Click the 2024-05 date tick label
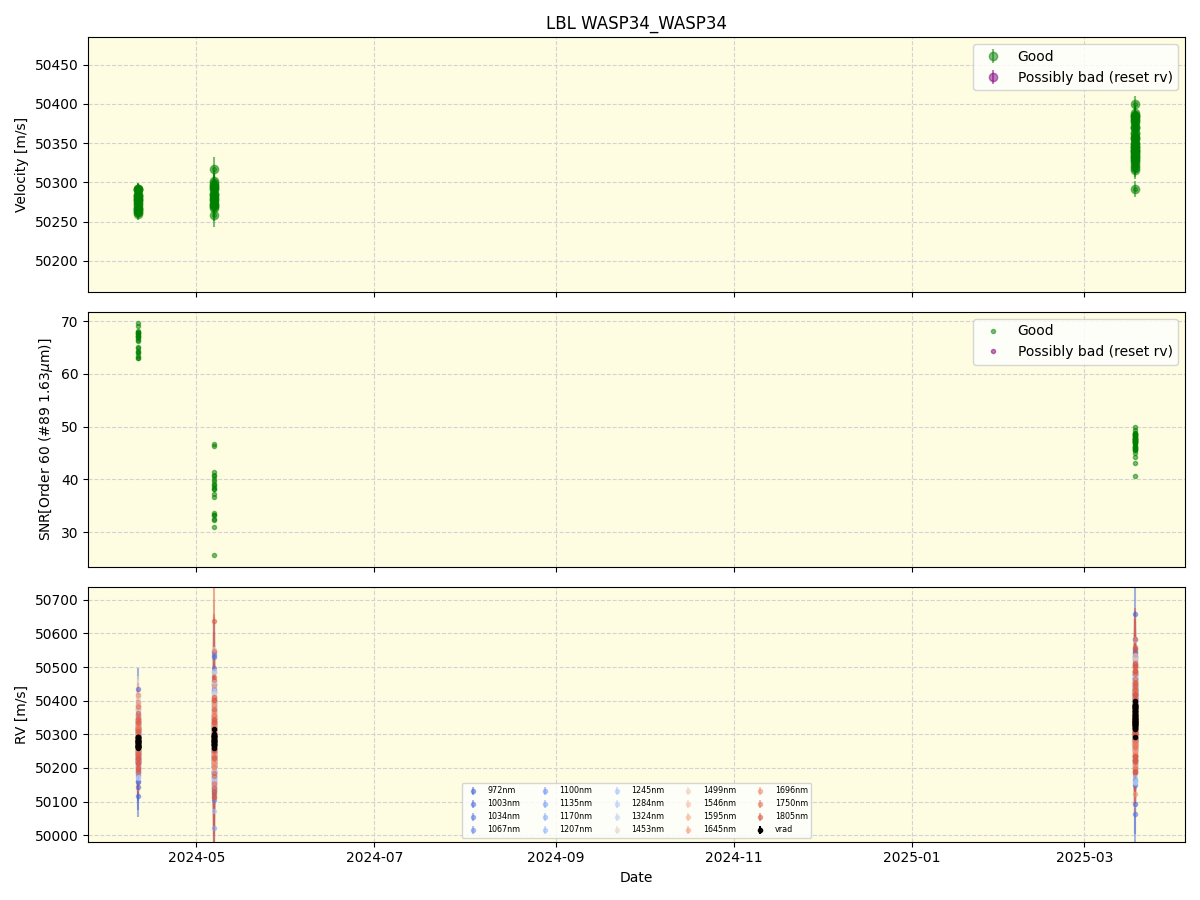 [196, 857]
